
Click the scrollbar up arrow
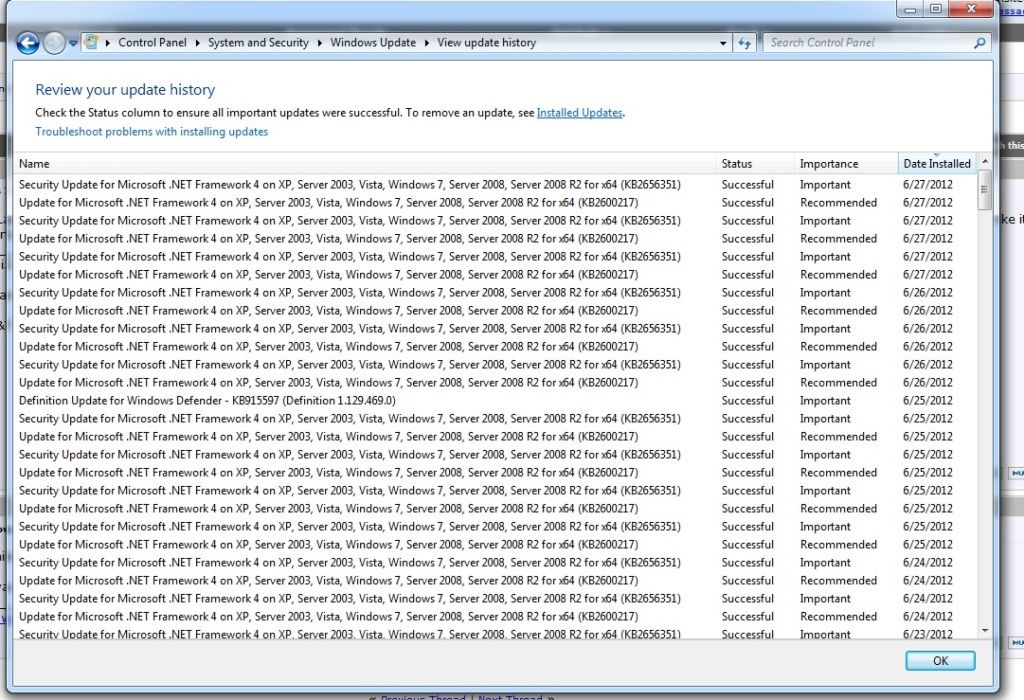click(x=985, y=161)
